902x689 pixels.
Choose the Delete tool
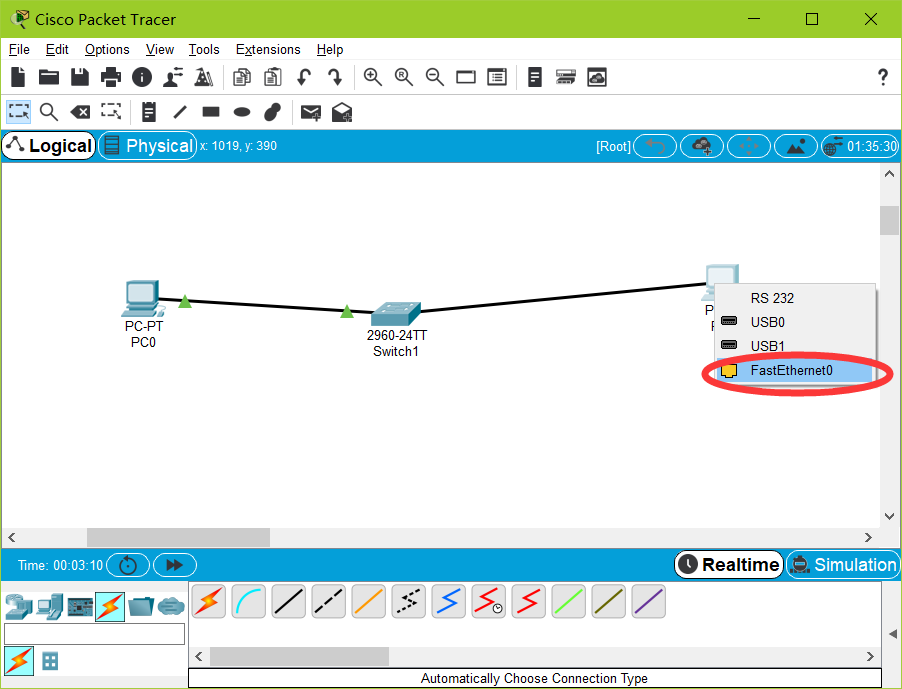click(80, 112)
